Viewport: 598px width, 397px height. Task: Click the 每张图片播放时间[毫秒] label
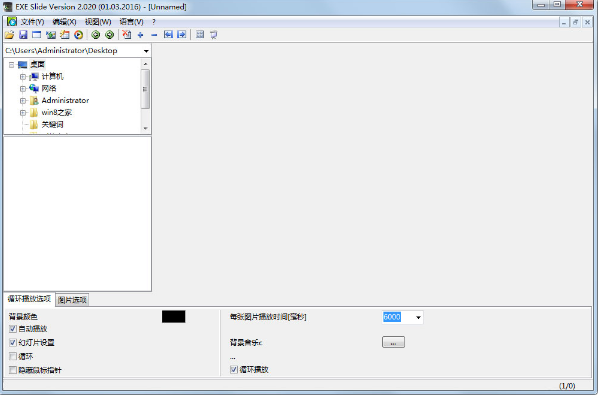[268, 317]
